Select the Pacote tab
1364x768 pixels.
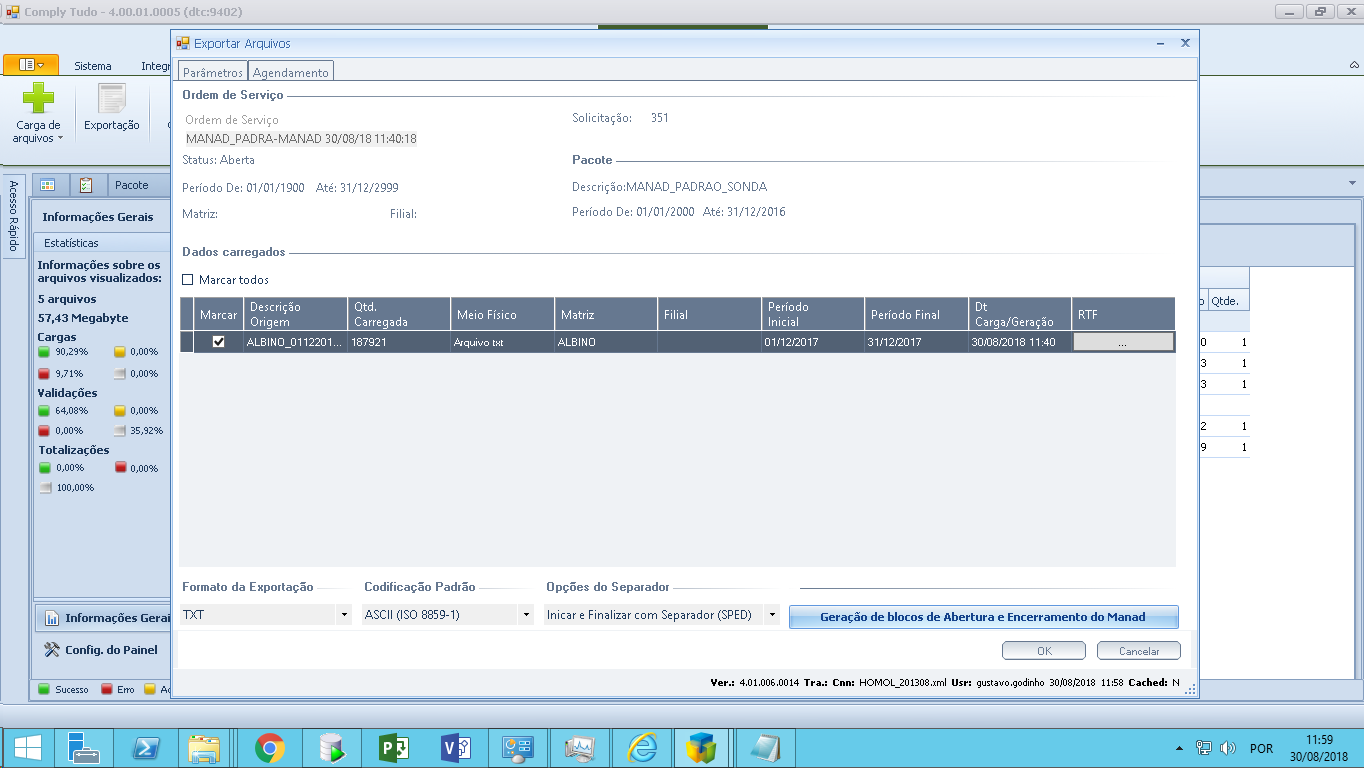coord(132,185)
